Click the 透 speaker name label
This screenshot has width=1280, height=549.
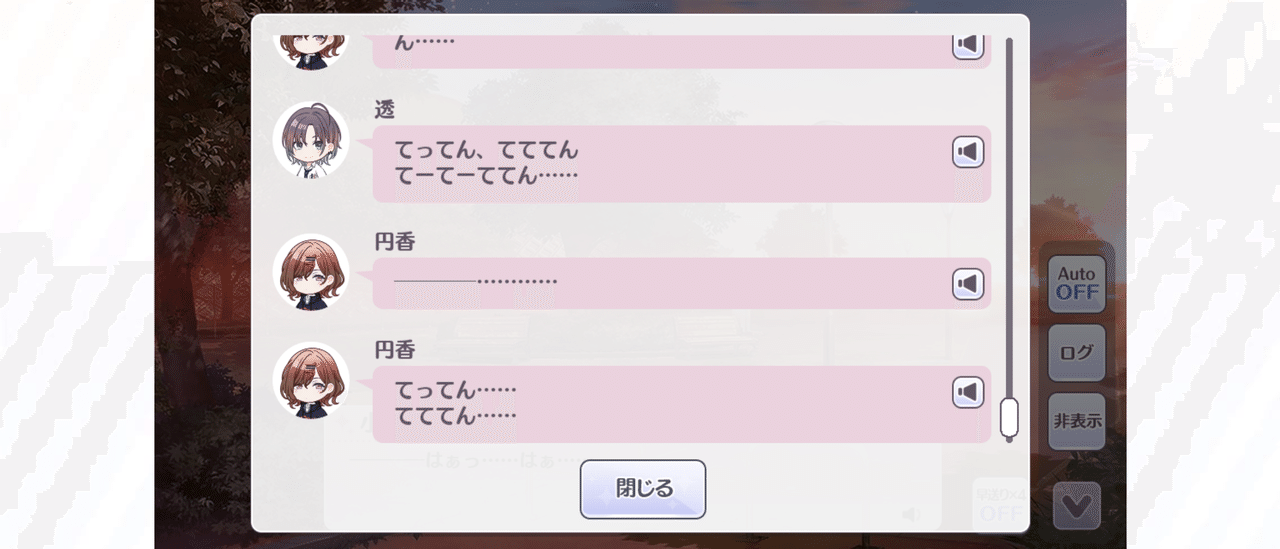(x=385, y=110)
